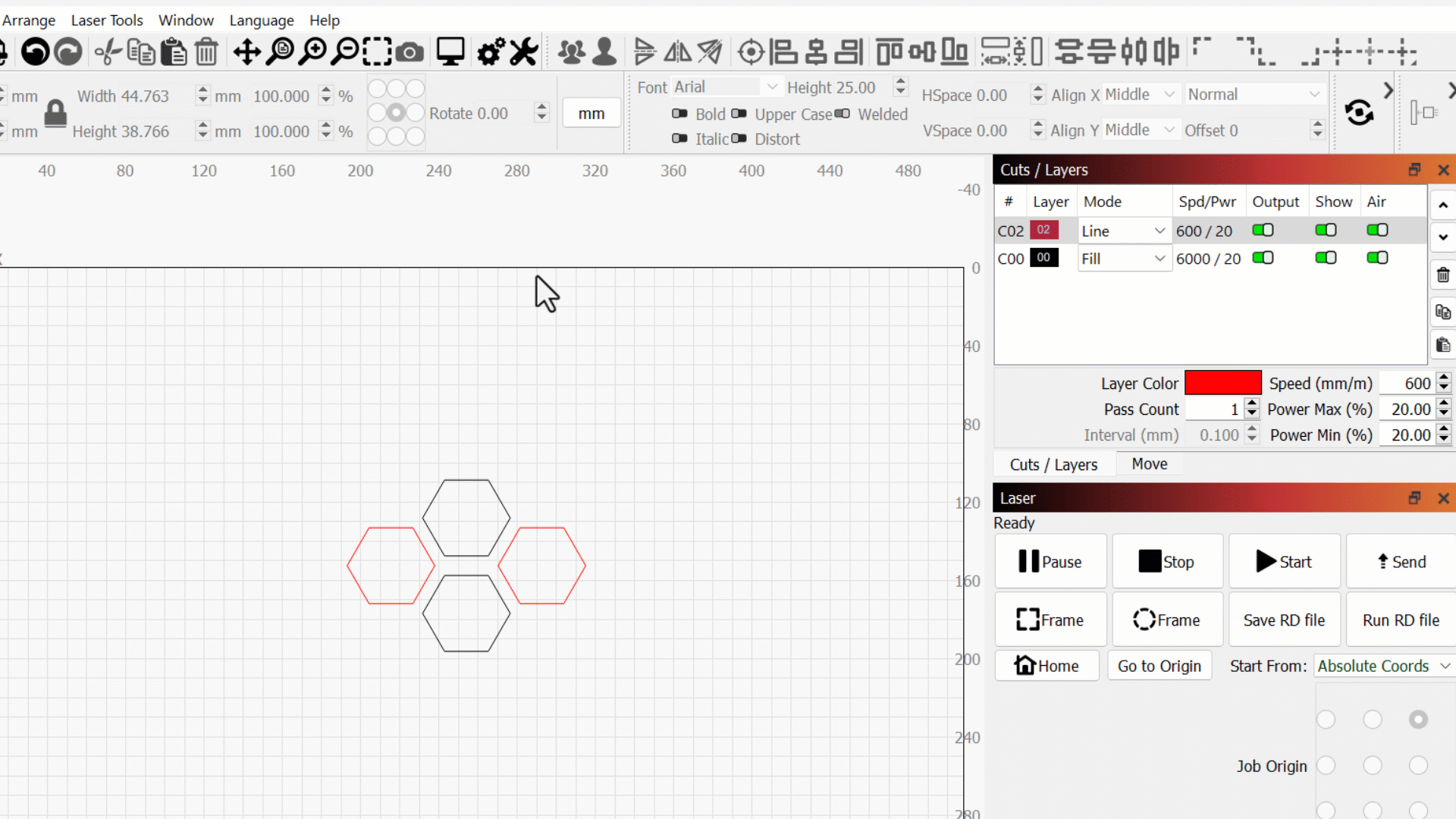Click the wrench Device Settings icon
Screen dimensions: 1456x819
click(523, 52)
